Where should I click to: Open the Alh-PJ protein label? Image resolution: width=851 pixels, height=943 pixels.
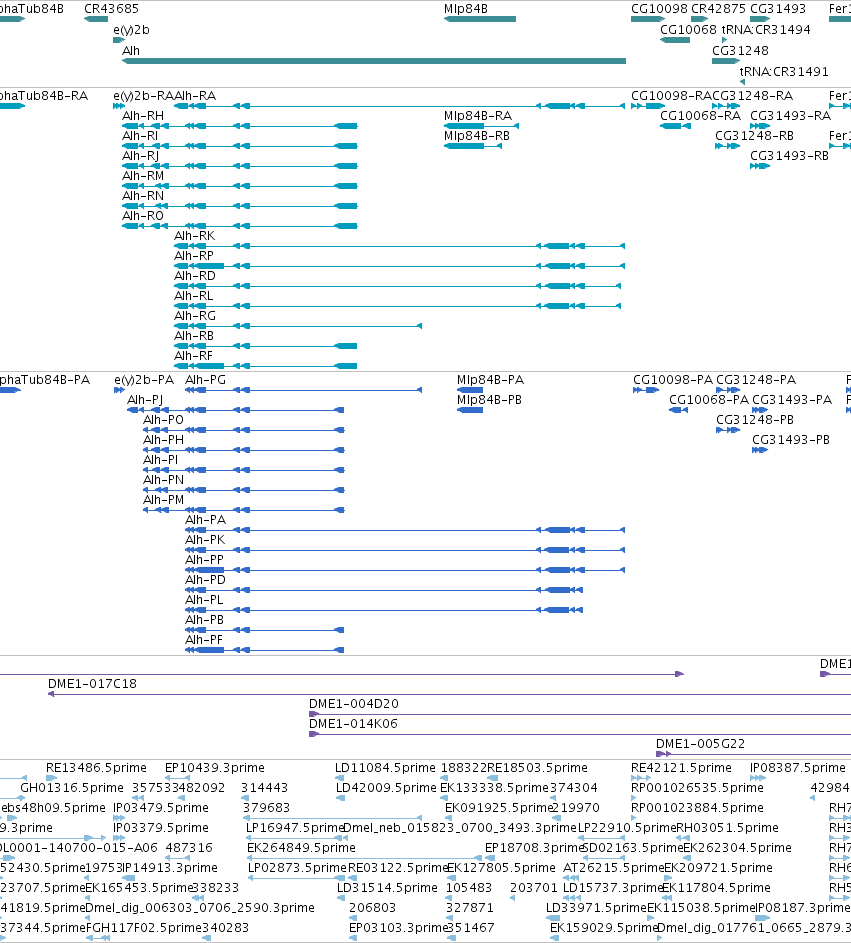click(145, 400)
